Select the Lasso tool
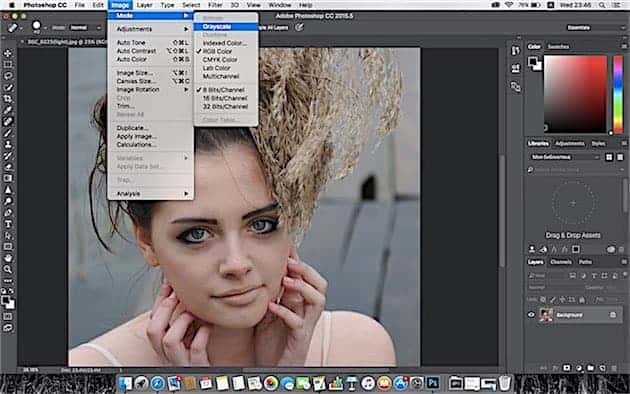630x394 pixels. coord(8,76)
